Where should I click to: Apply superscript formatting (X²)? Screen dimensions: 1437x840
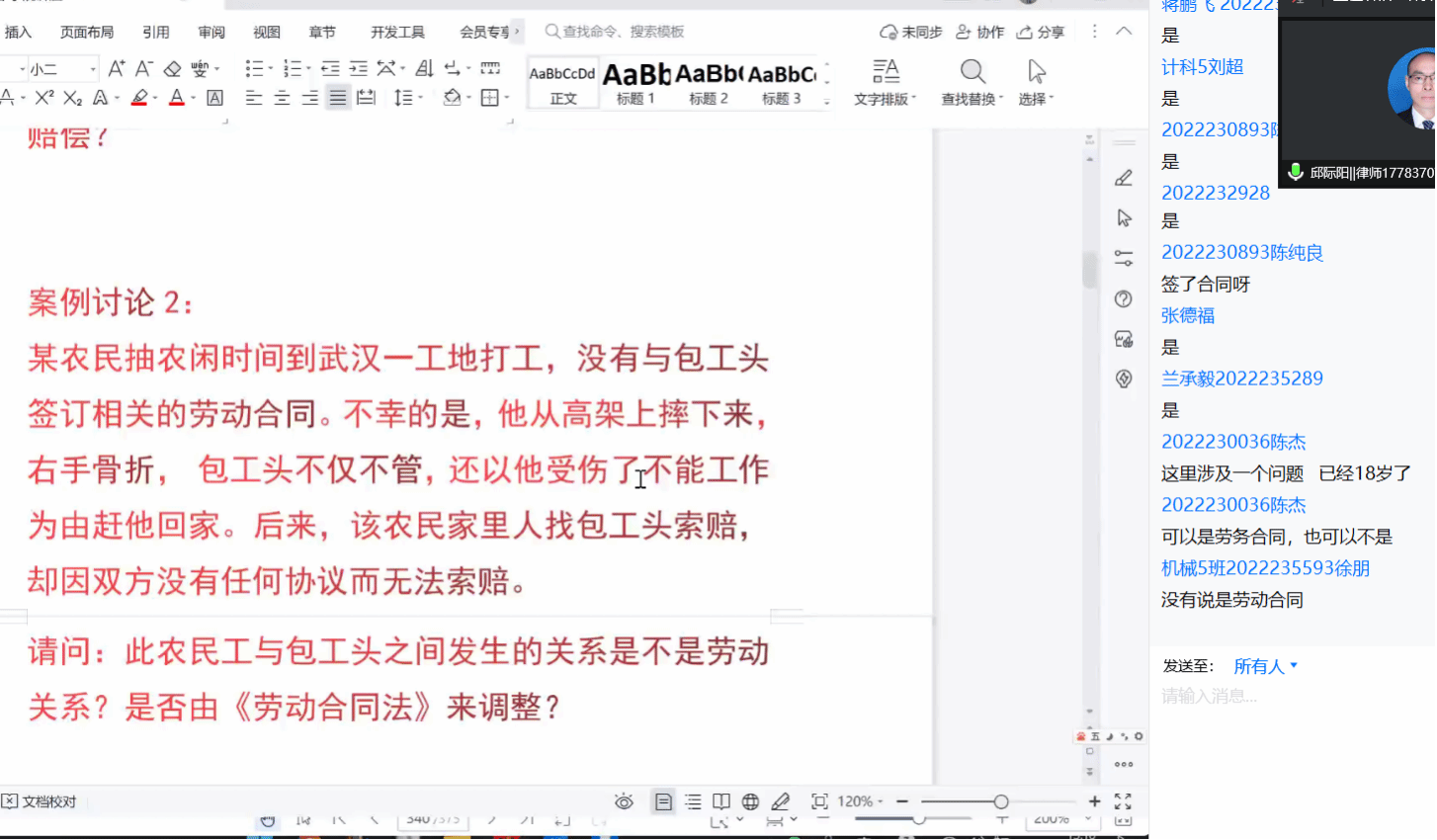[x=44, y=98]
